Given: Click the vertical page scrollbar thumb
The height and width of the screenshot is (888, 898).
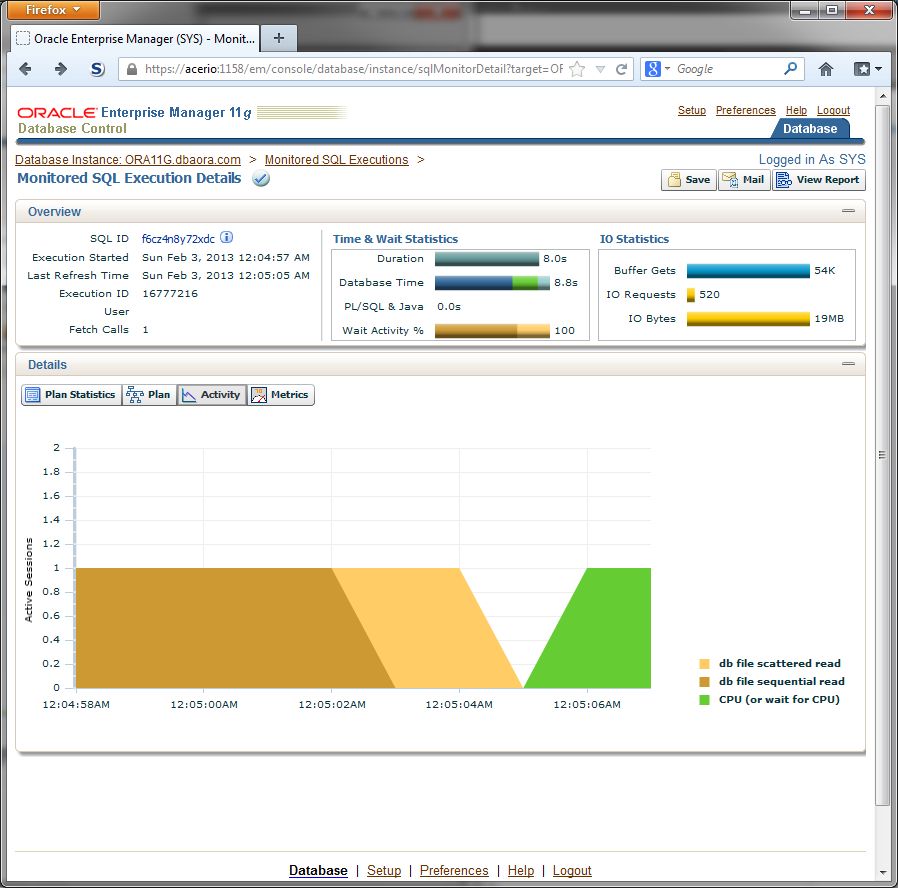Looking at the screenshot, I should pyautogui.click(x=883, y=455).
